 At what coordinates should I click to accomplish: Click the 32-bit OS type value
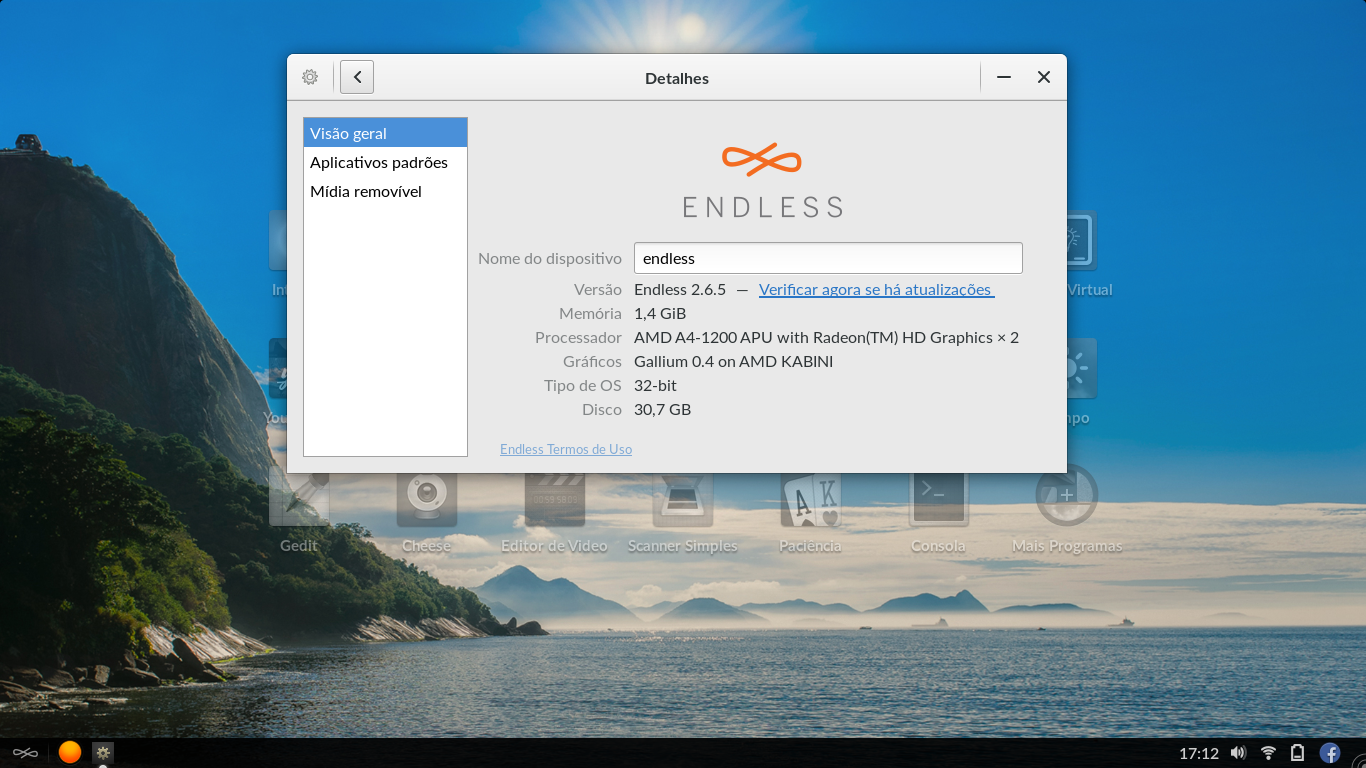point(655,386)
